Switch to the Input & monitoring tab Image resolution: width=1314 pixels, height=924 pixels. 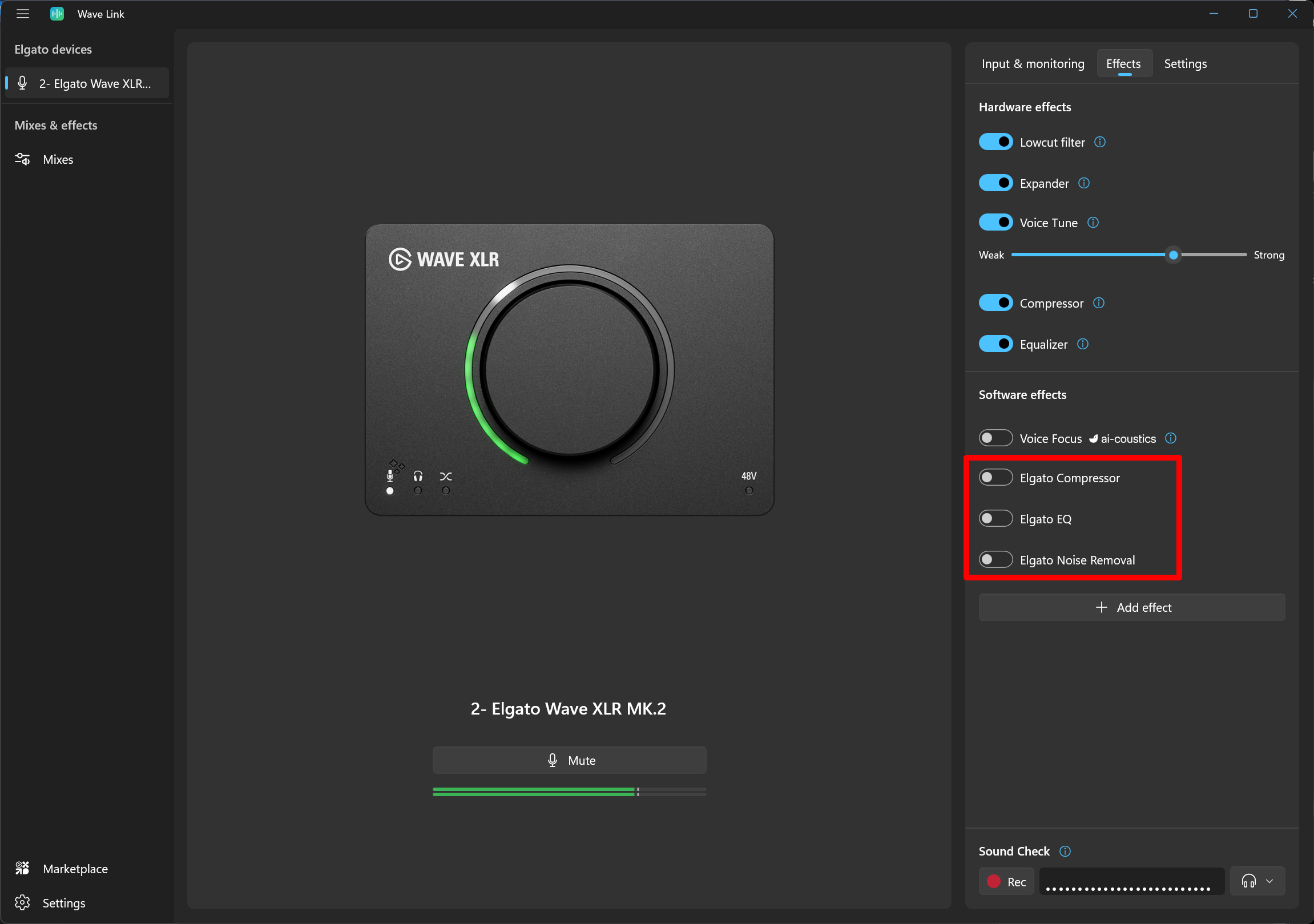(x=1033, y=63)
